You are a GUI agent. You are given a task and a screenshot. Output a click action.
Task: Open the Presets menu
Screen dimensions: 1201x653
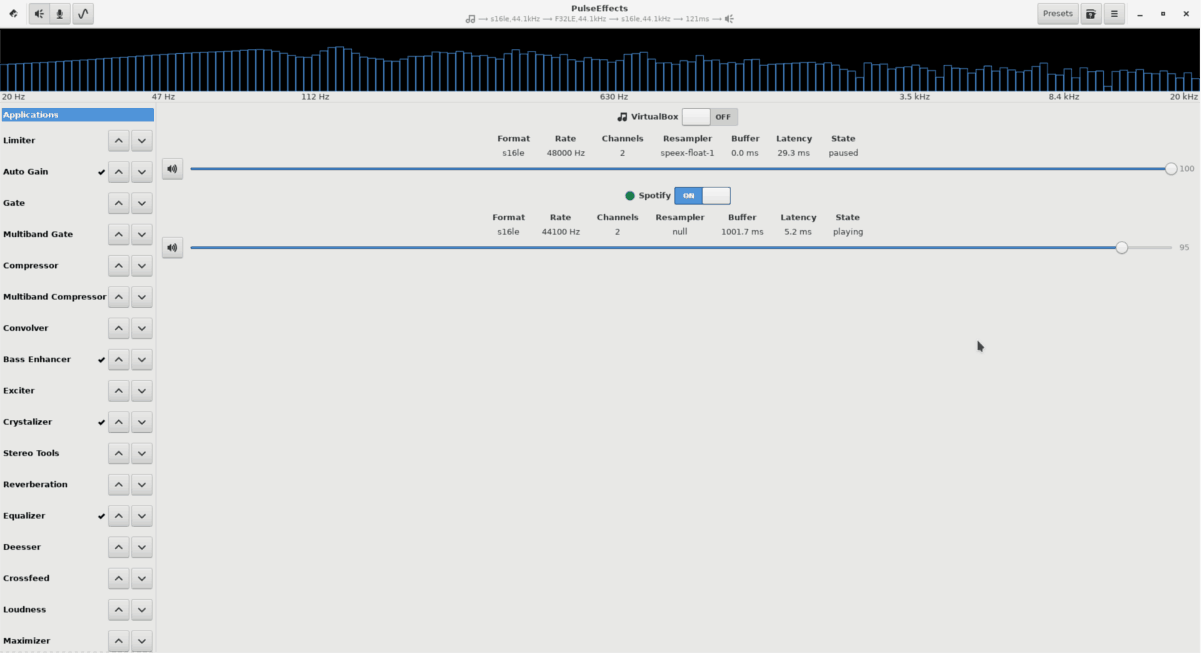coord(1057,14)
